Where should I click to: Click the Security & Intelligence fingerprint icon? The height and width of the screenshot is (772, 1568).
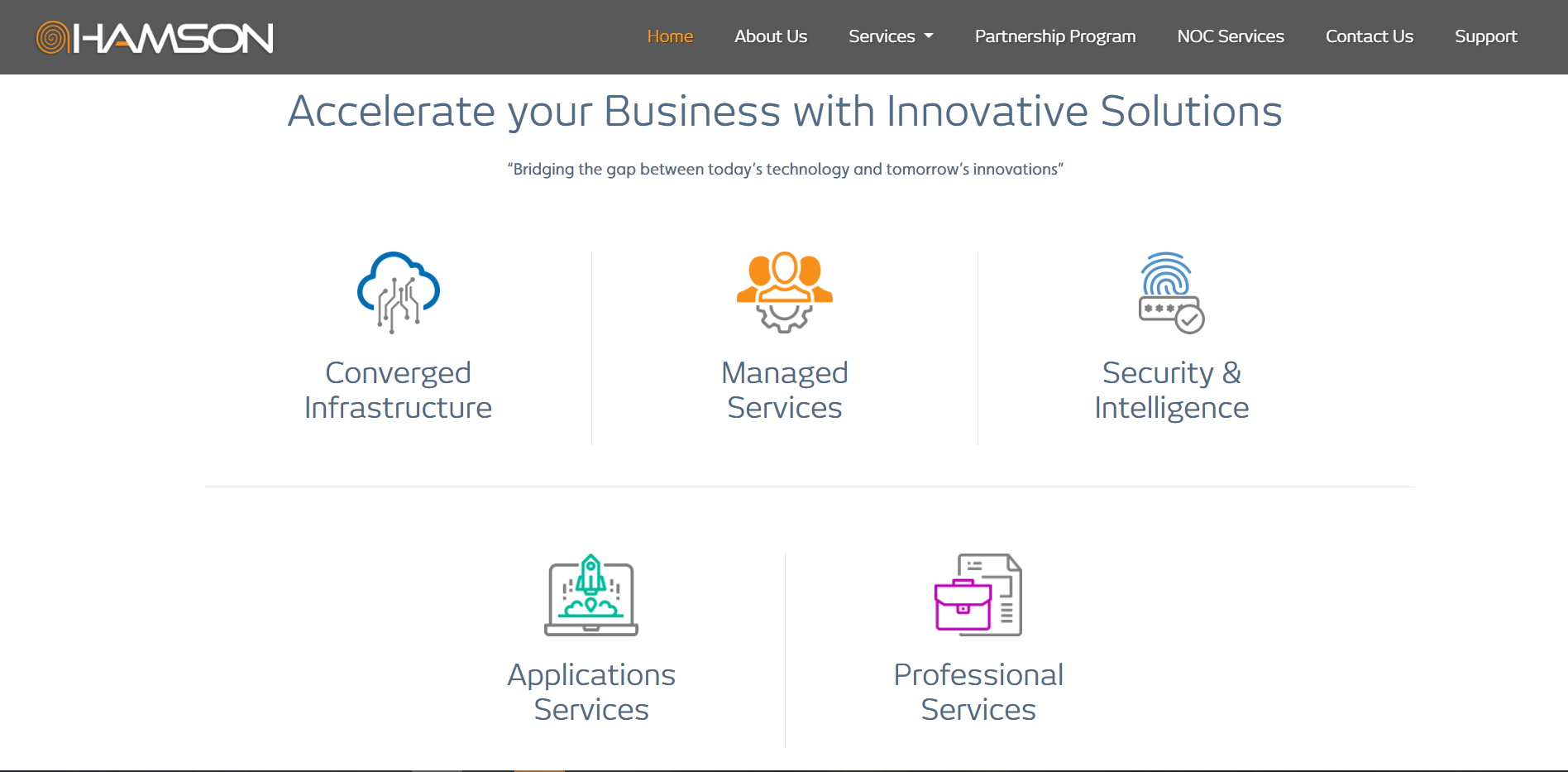coord(1171,292)
